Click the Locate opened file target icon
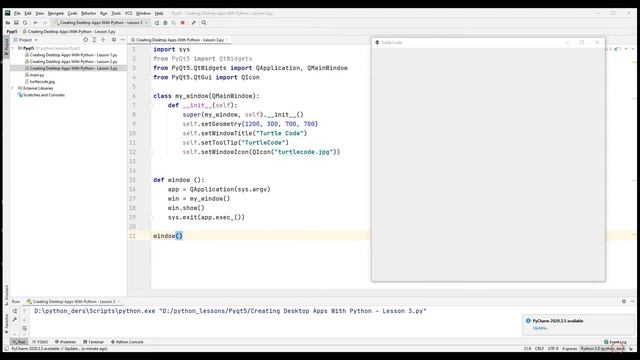Image resolution: width=640 pixels, height=360 pixels. [85, 40]
